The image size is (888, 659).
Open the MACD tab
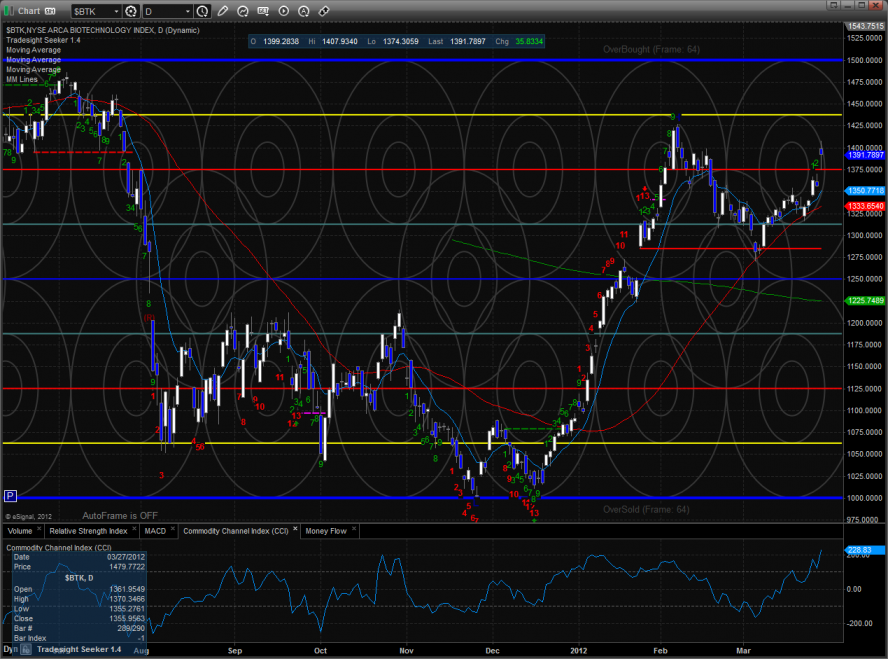[155, 531]
